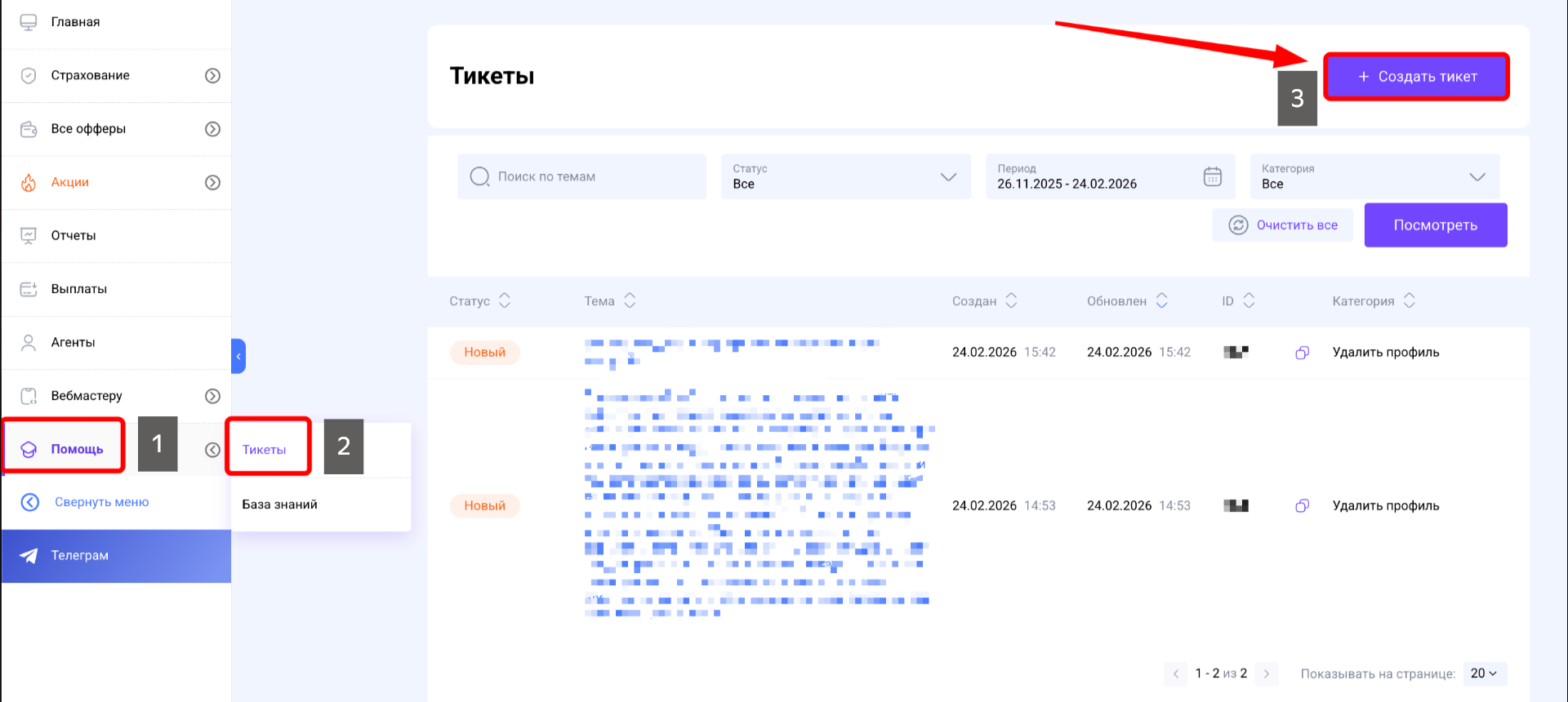Open the Статус filter dropdown
The width and height of the screenshot is (1568, 702).
(845, 177)
